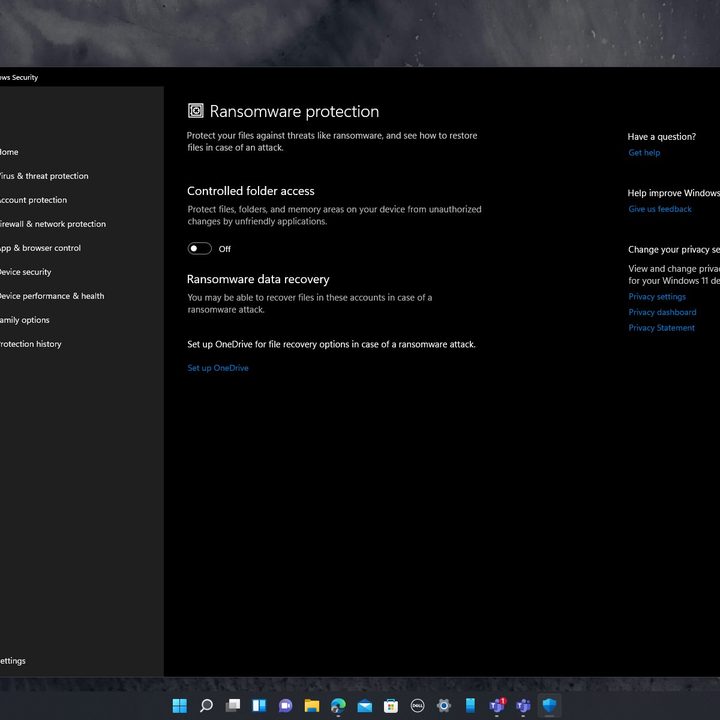Open the Your Phone taskbar app
Screen dimensions: 720x720
[x=470, y=705]
